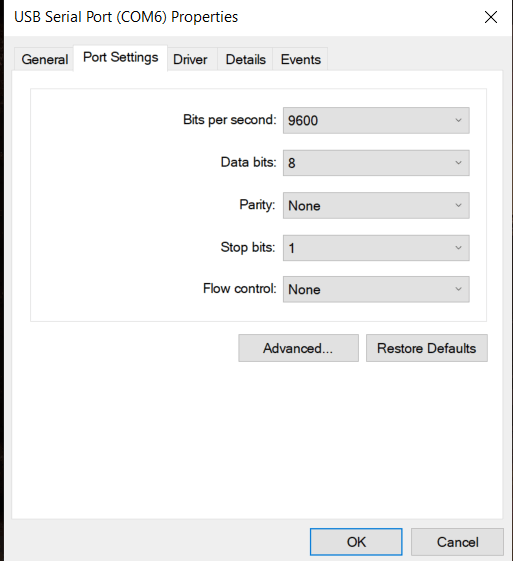Screen dimensions: 513x561
Task: Select the Port Settings tab
Action: (121, 58)
